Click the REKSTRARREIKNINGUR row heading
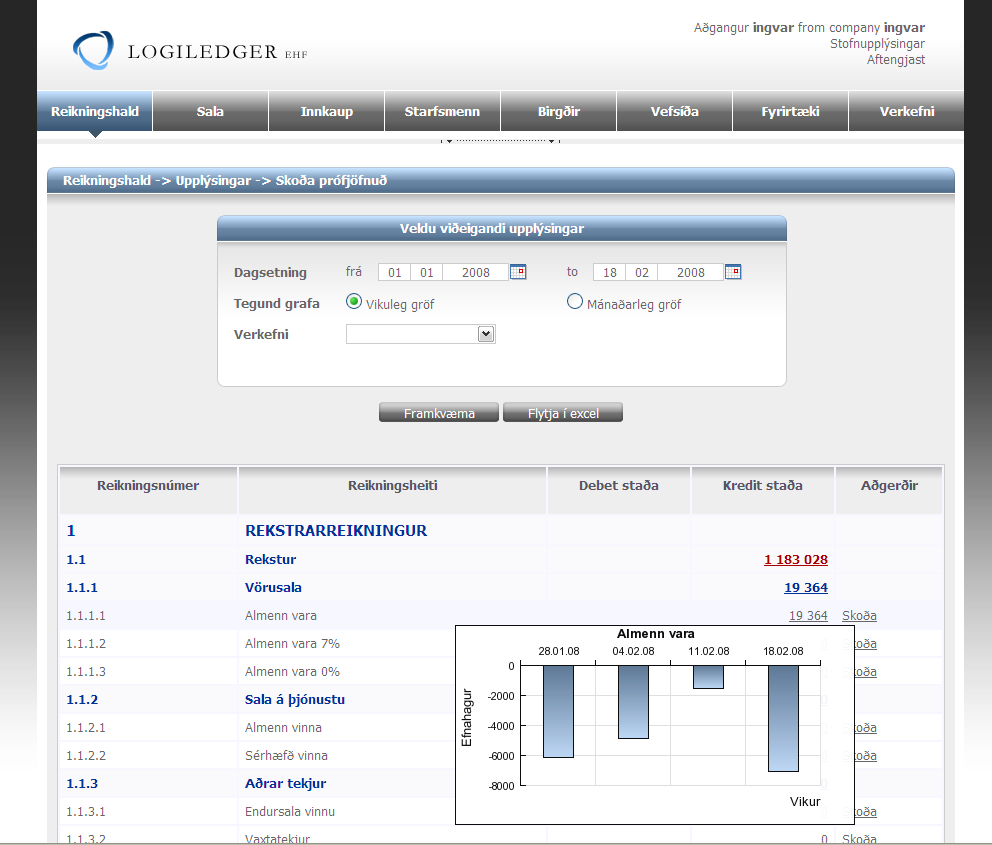Screen dimensions: 992x845 click(x=336, y=531)
